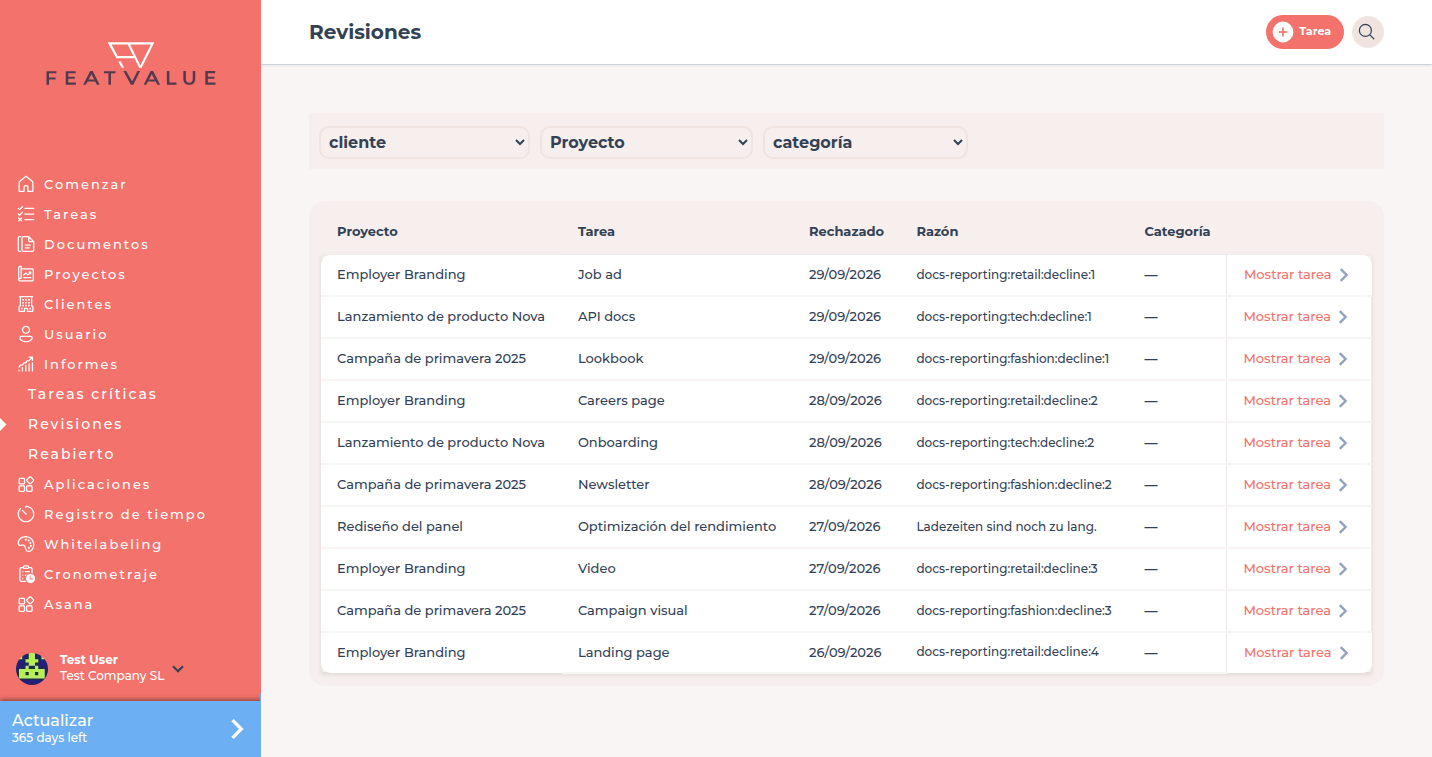Click the Razón column header

click(937, 231)
